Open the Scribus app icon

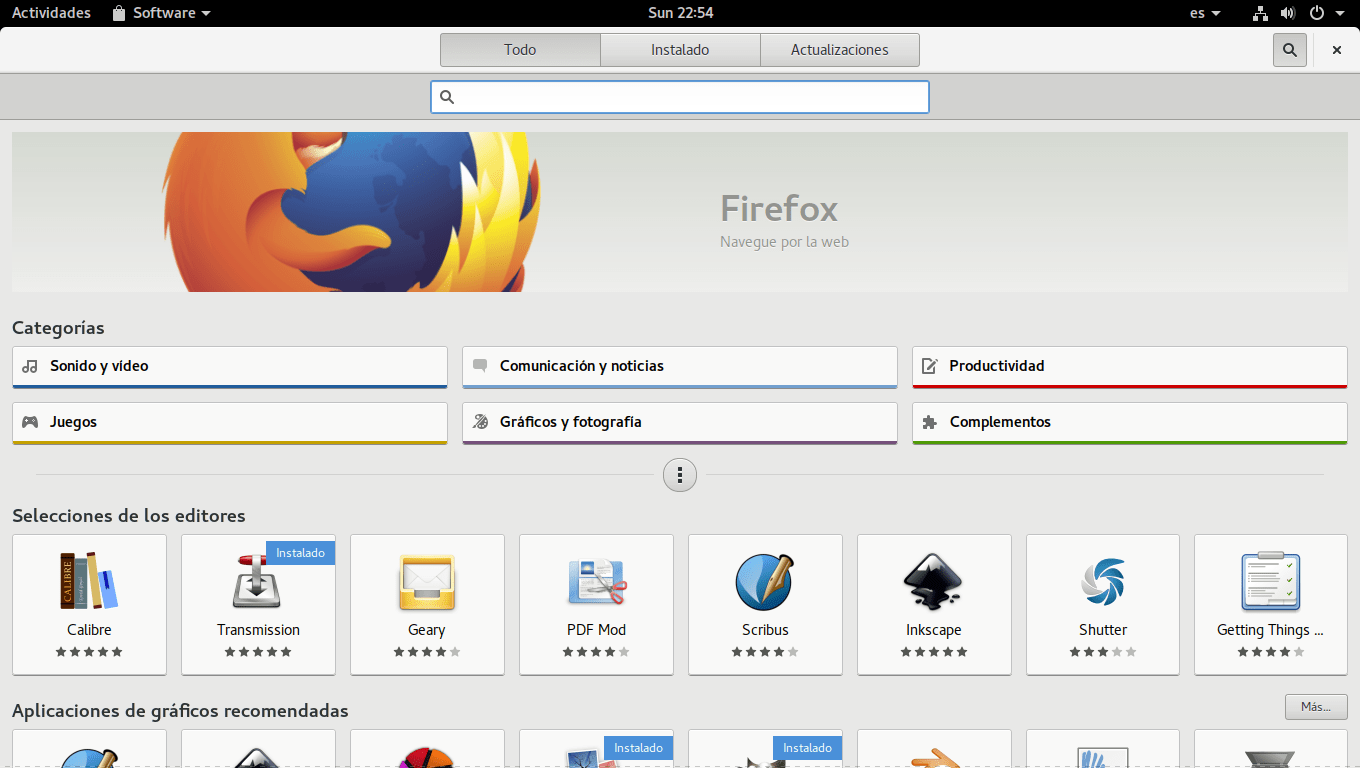click(x=765, y=581)
